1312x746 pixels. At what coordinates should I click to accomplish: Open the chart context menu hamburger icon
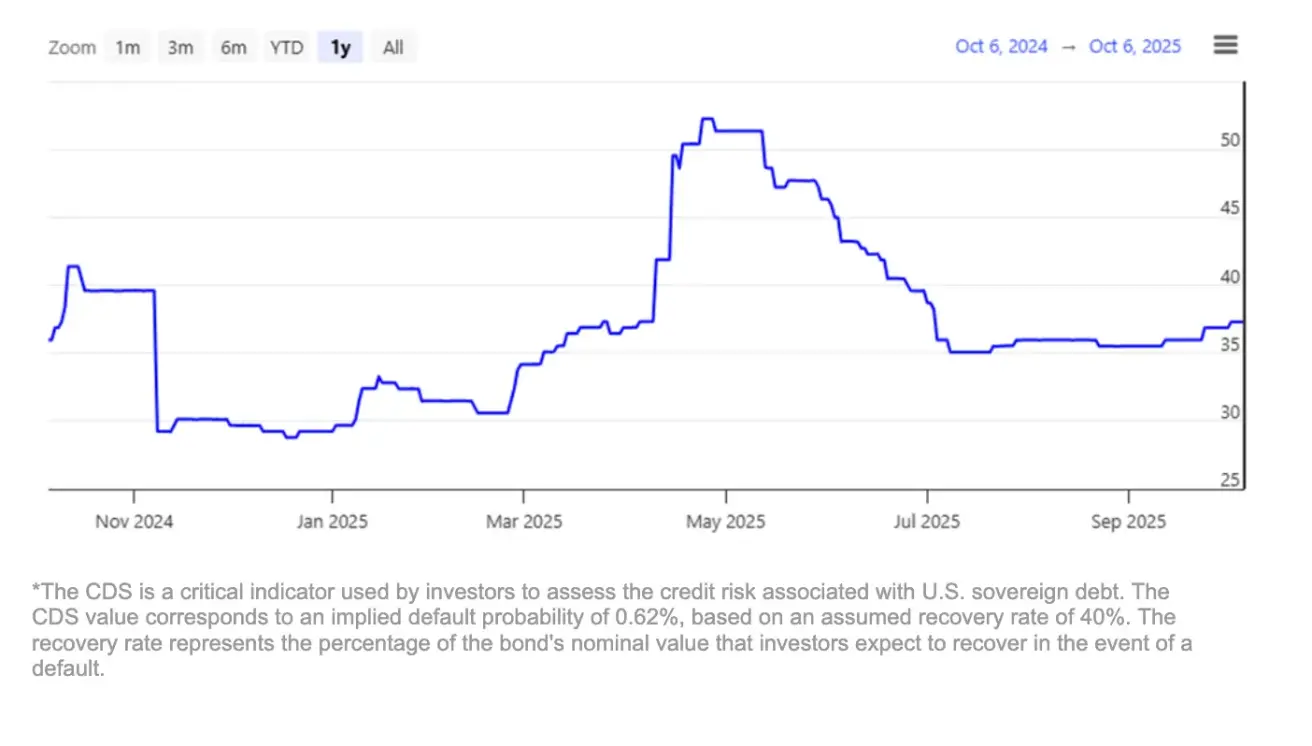tap(1226, 45)
